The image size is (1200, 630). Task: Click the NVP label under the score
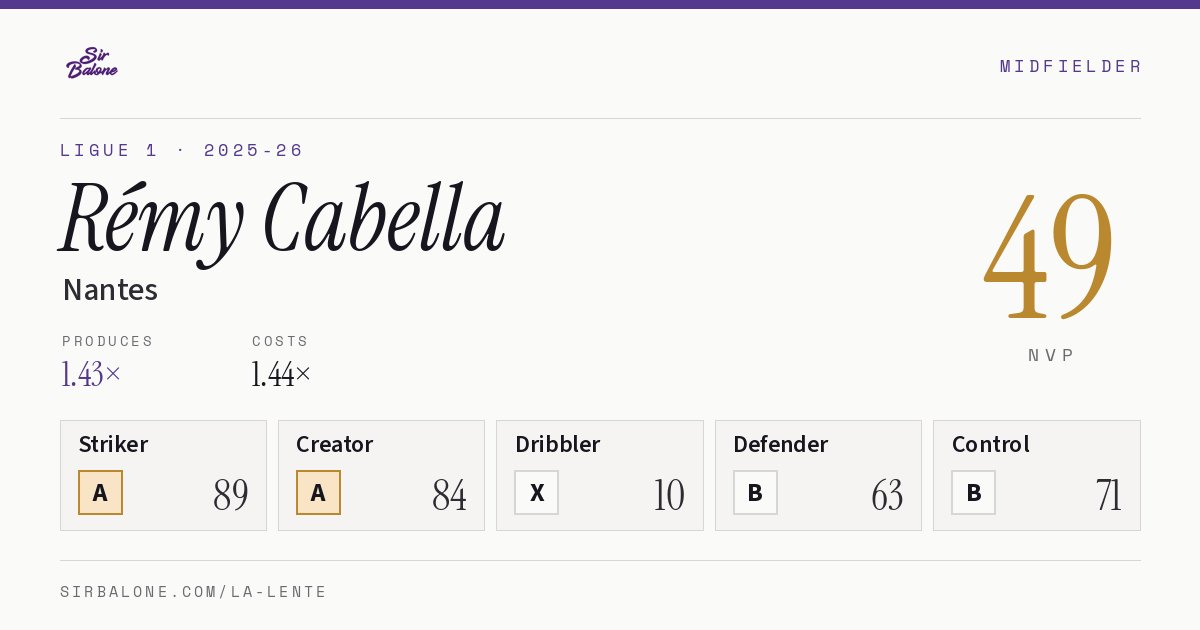1051,355
